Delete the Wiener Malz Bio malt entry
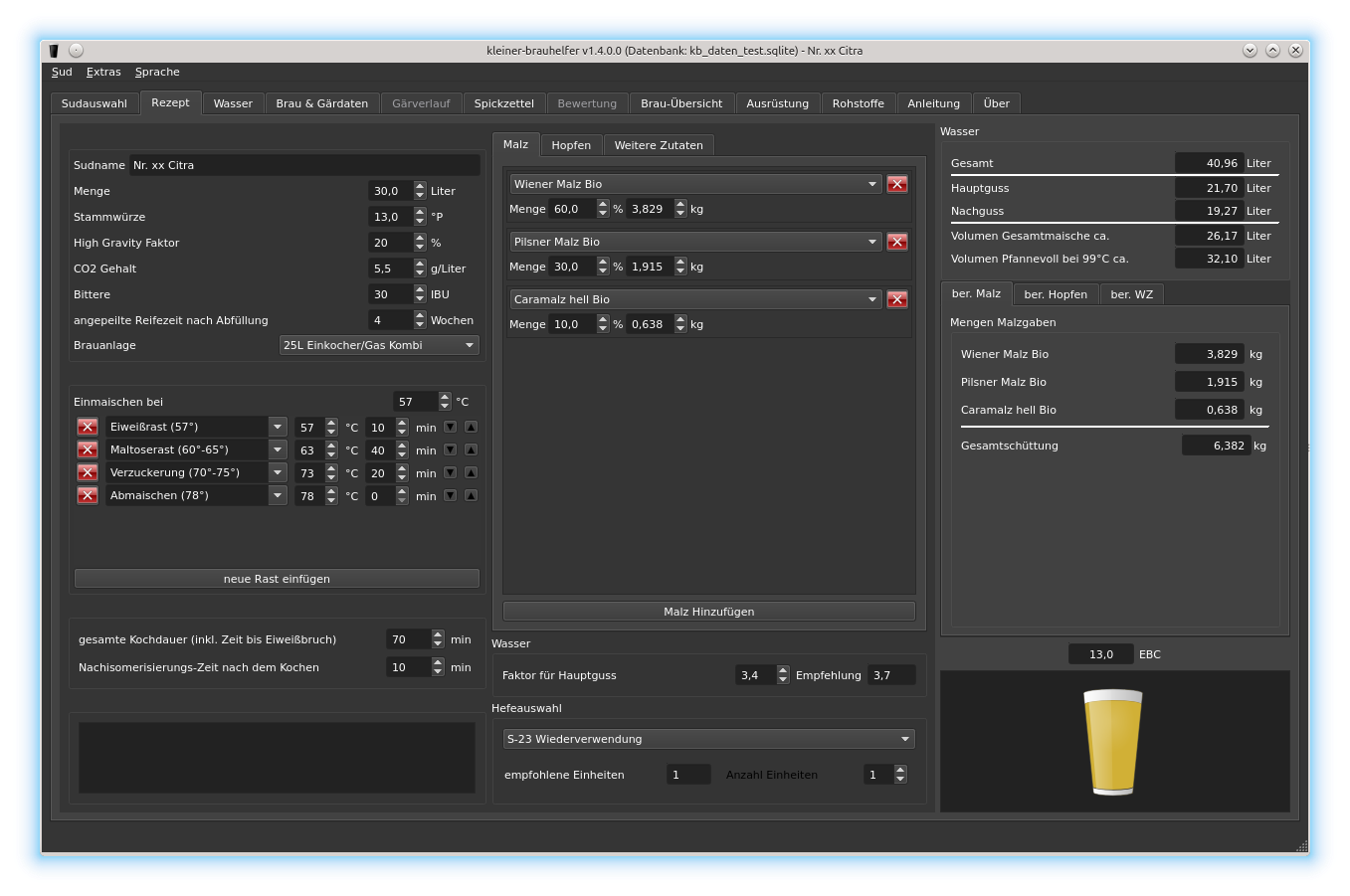The width and height of the screenshot is (1350, 896). pos(896,184)
